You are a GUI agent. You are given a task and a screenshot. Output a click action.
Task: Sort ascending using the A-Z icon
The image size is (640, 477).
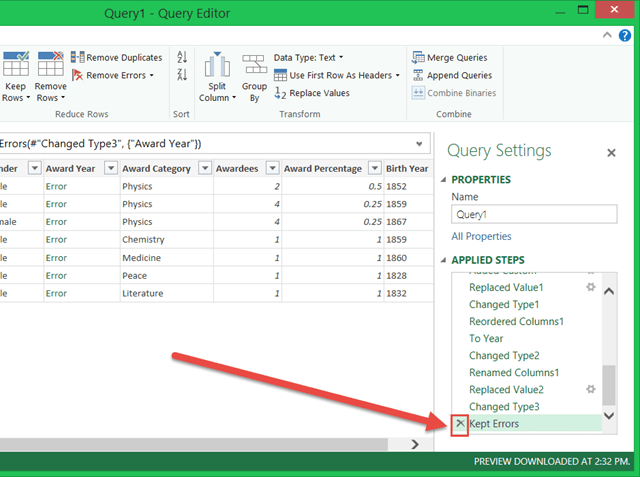coord(181,58)
